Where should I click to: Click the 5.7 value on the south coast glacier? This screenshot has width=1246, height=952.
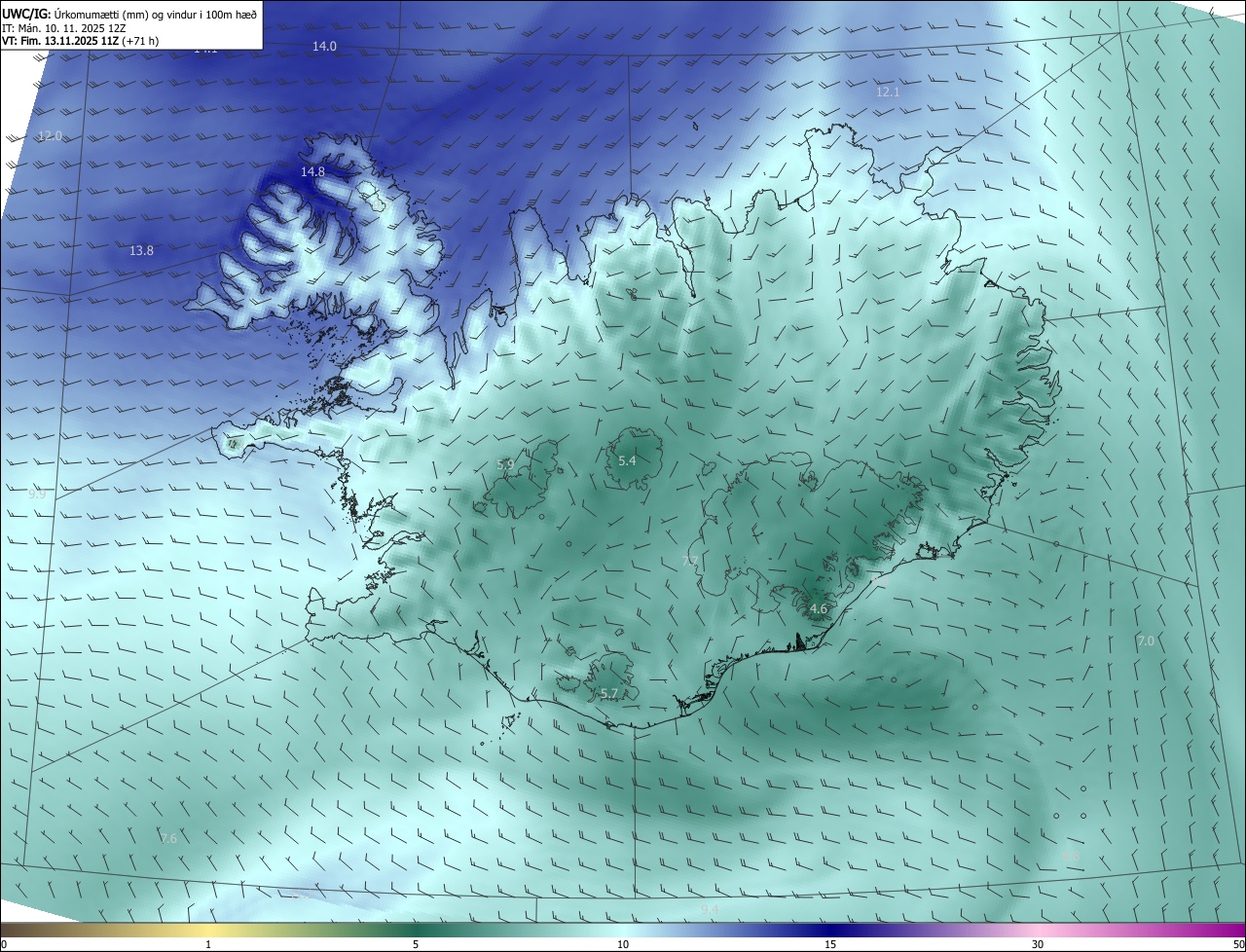click(608, 693)
